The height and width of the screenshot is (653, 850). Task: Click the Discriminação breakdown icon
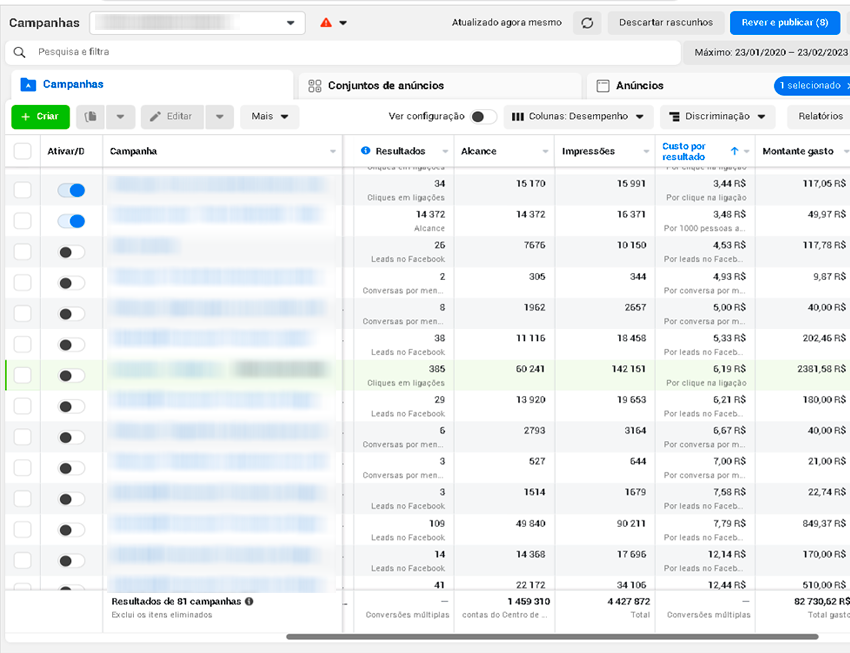coord(674,117)
